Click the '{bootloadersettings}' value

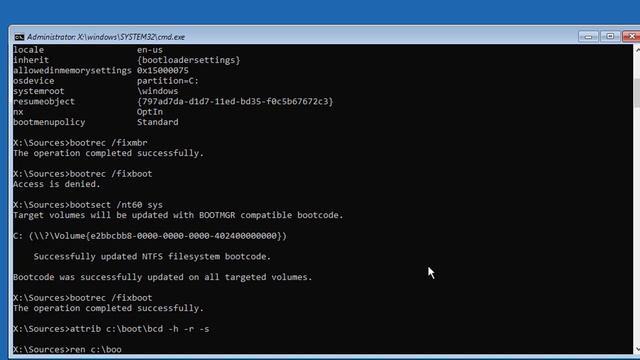[x=189, y=60]
